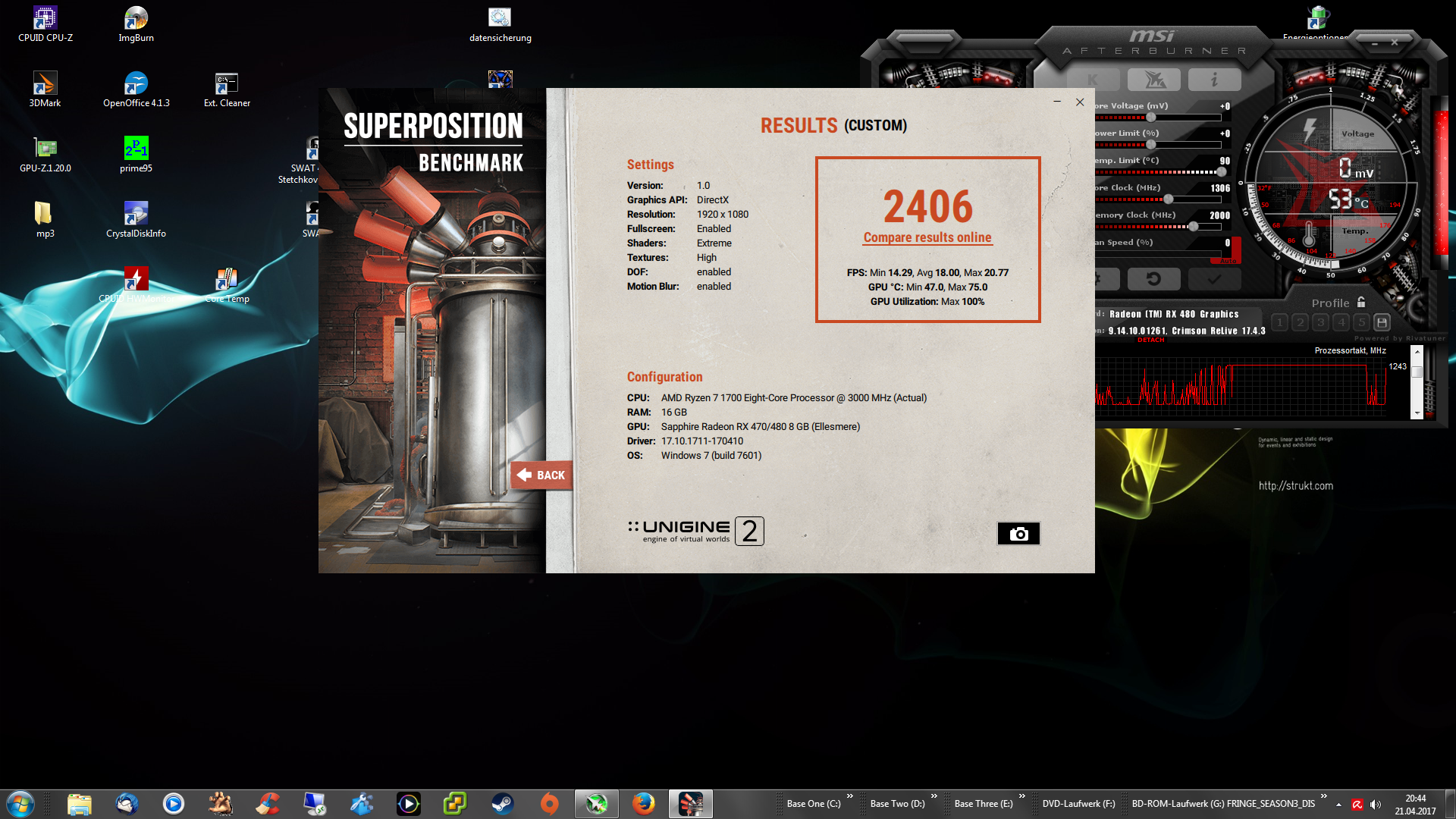
Task: Click the Core Clock slider handle
Action: click(1169, 199)
